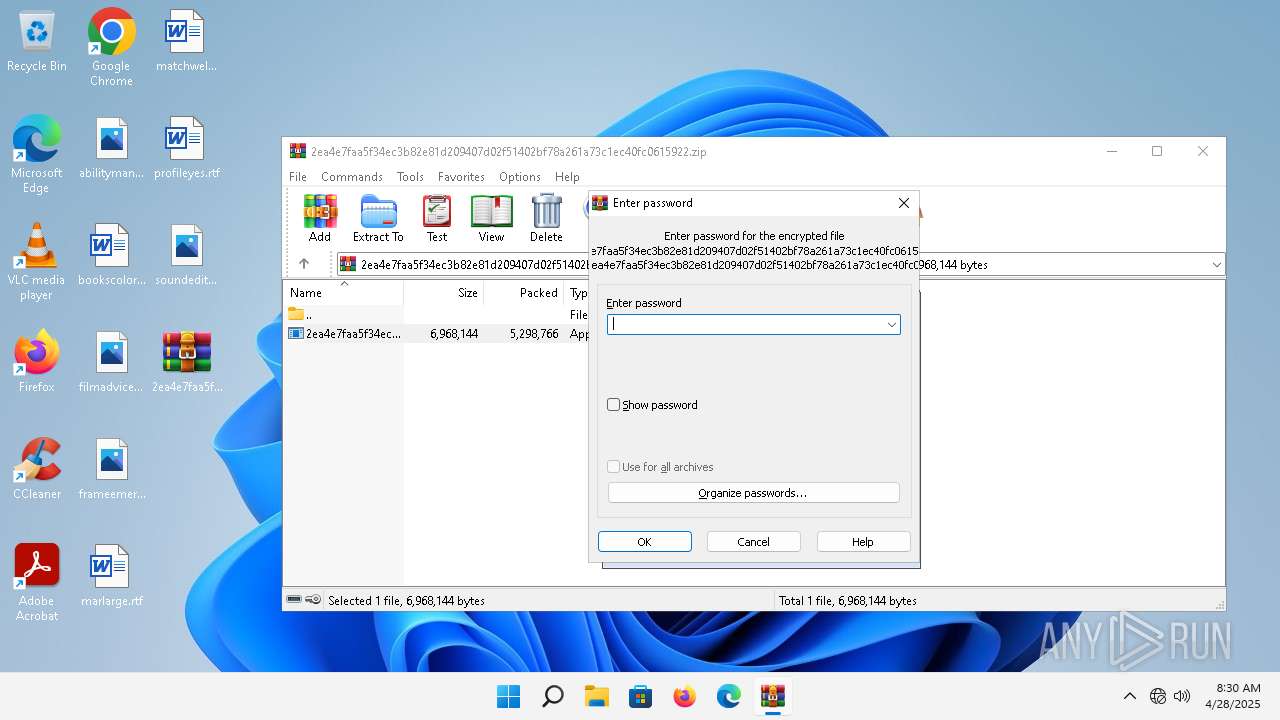Open the Help menu
Viewport: 1280px width, 720px height.
[x=567, y=177]
